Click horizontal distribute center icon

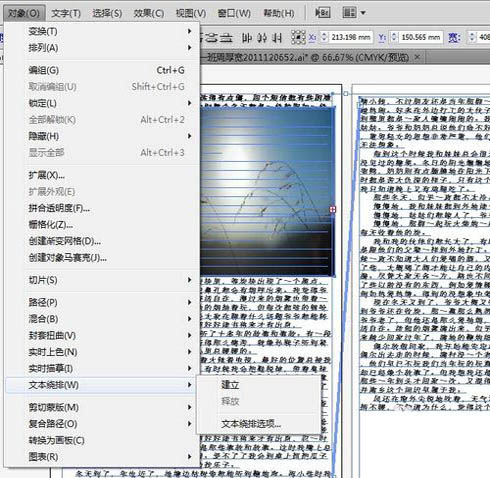pyautogui.click(x=262, y=38)
